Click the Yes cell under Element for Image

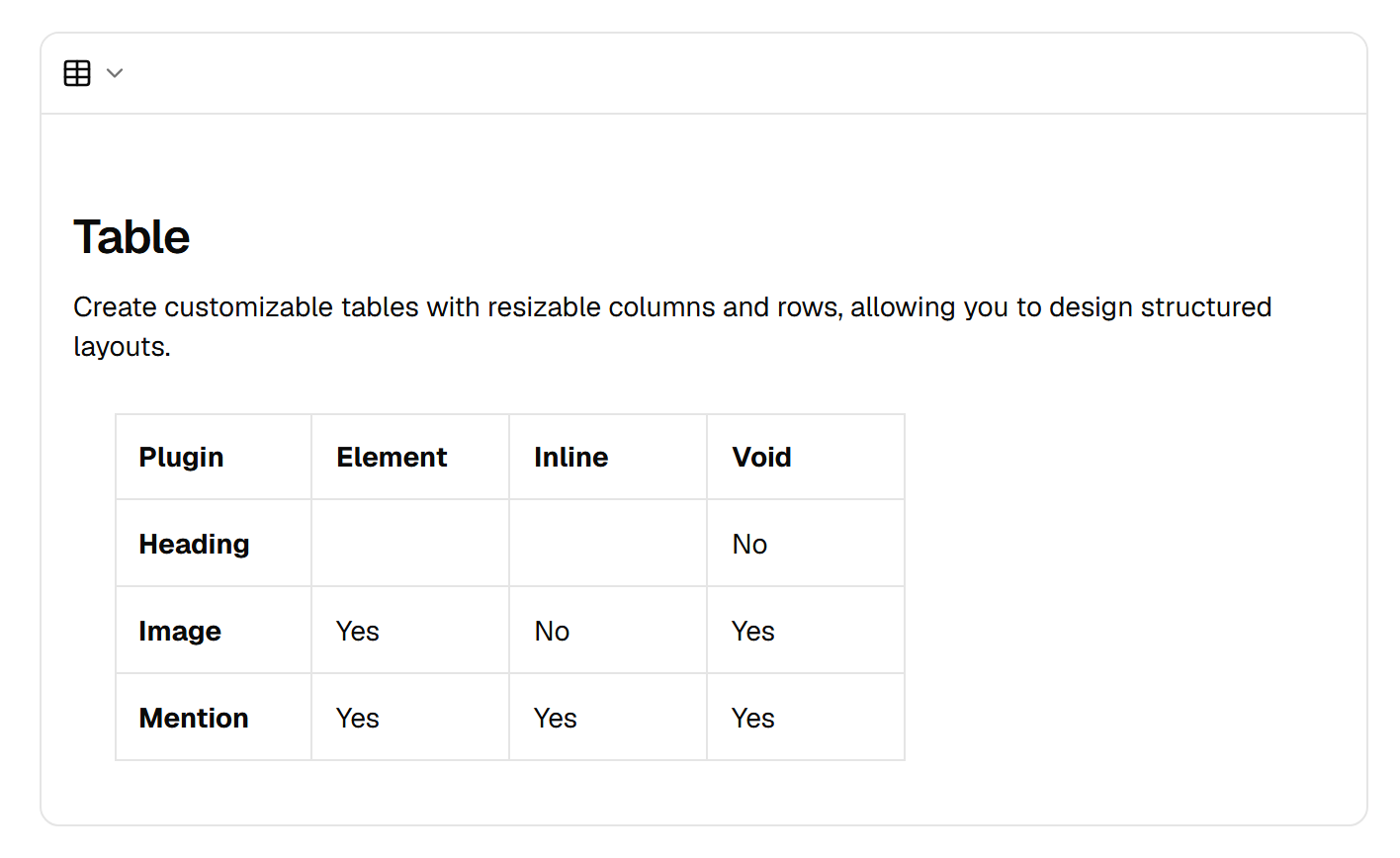[410, 631]
